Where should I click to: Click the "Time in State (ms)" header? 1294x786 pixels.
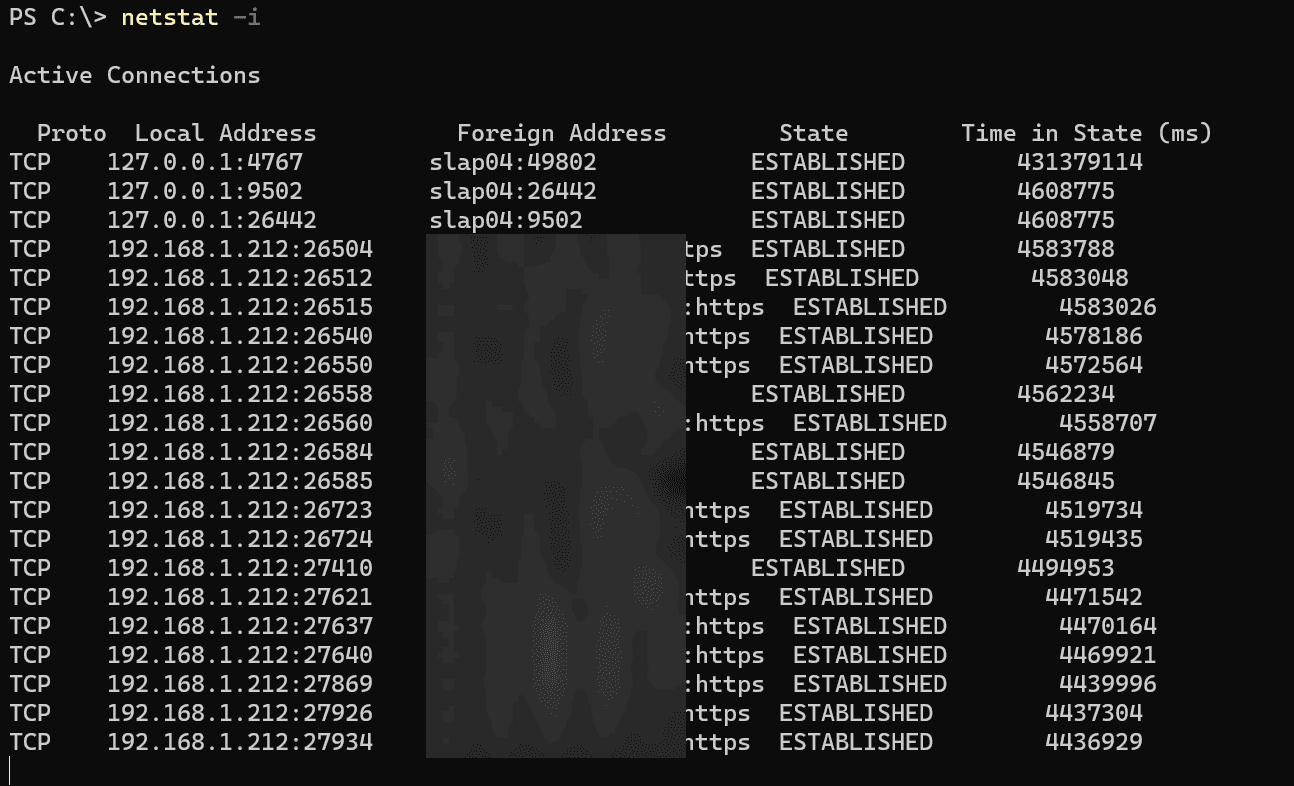(x=1087, y=133)
